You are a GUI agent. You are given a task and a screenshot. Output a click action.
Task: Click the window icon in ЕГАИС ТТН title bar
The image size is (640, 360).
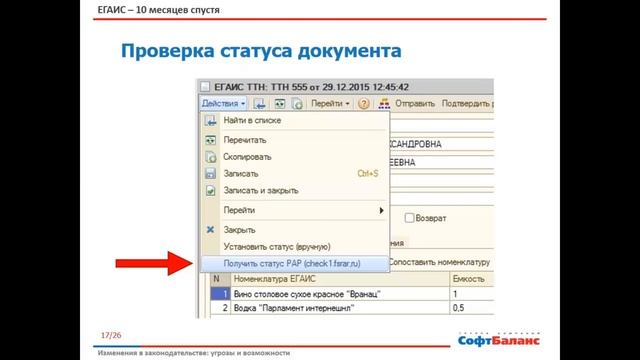pos(205,87)
